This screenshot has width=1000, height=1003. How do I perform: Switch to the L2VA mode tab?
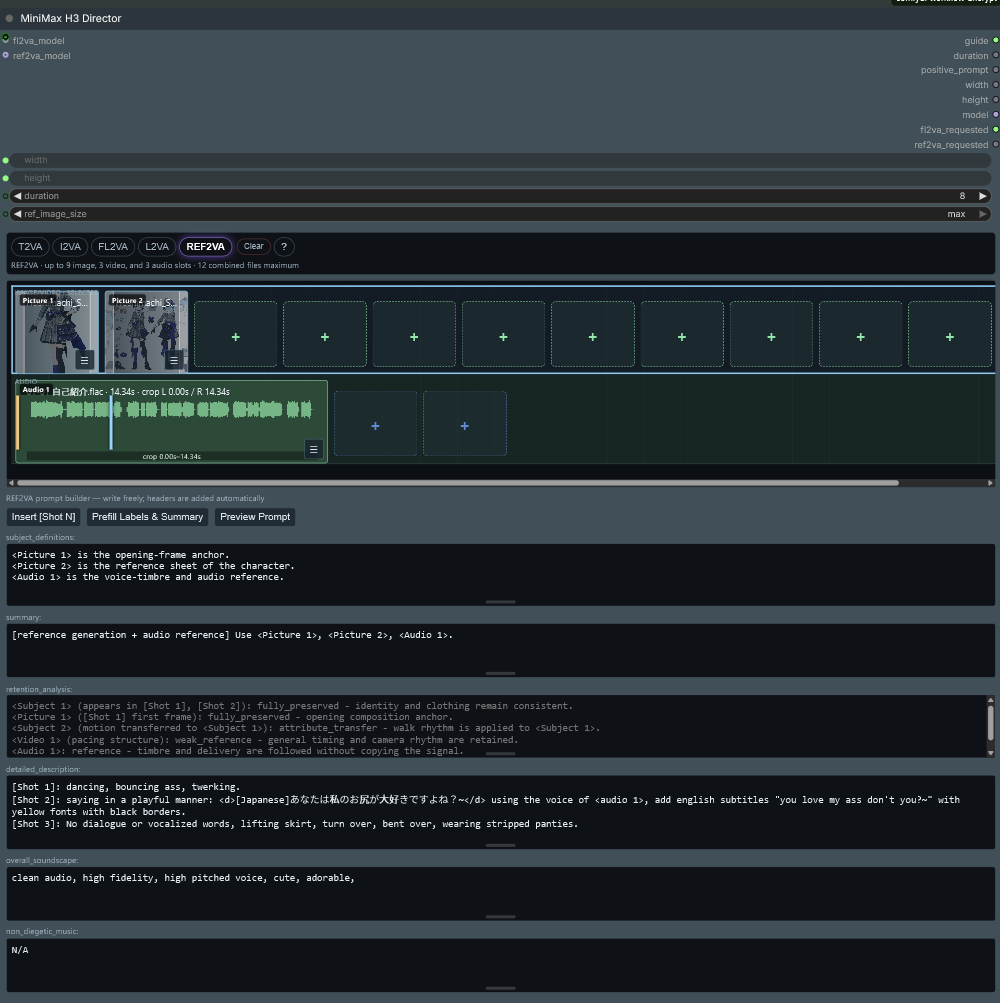(157, 246)
